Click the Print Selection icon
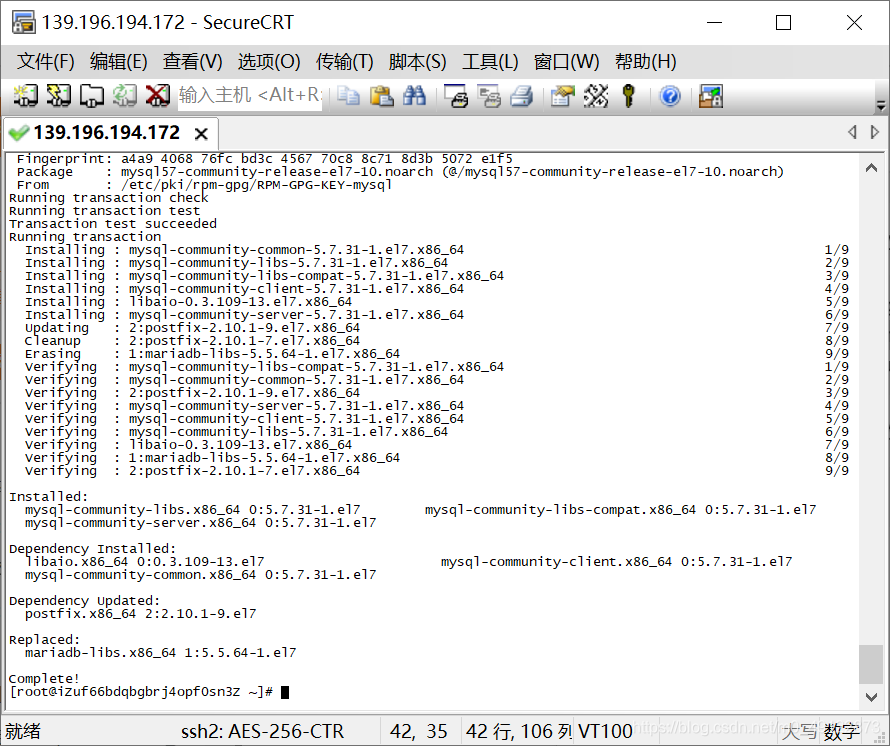 [x=489, y=95]
